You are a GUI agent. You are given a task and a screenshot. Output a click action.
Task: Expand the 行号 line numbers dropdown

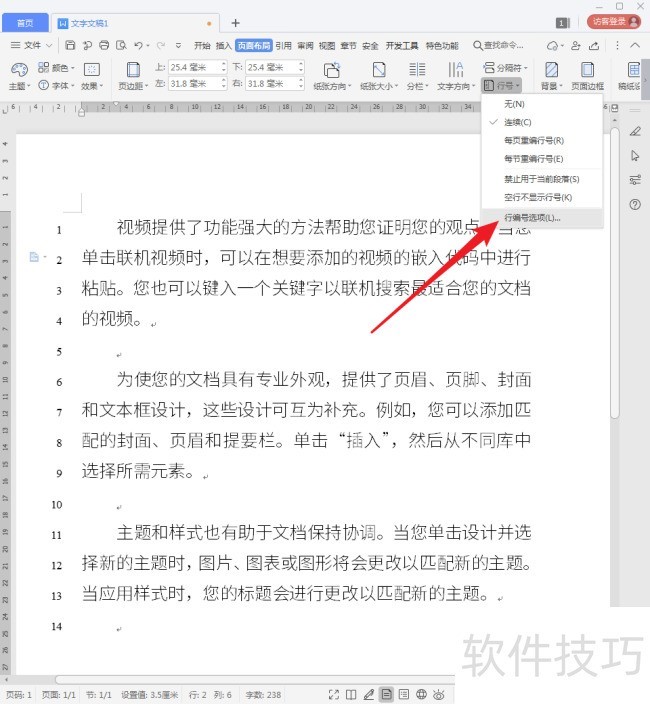(501, 85)
